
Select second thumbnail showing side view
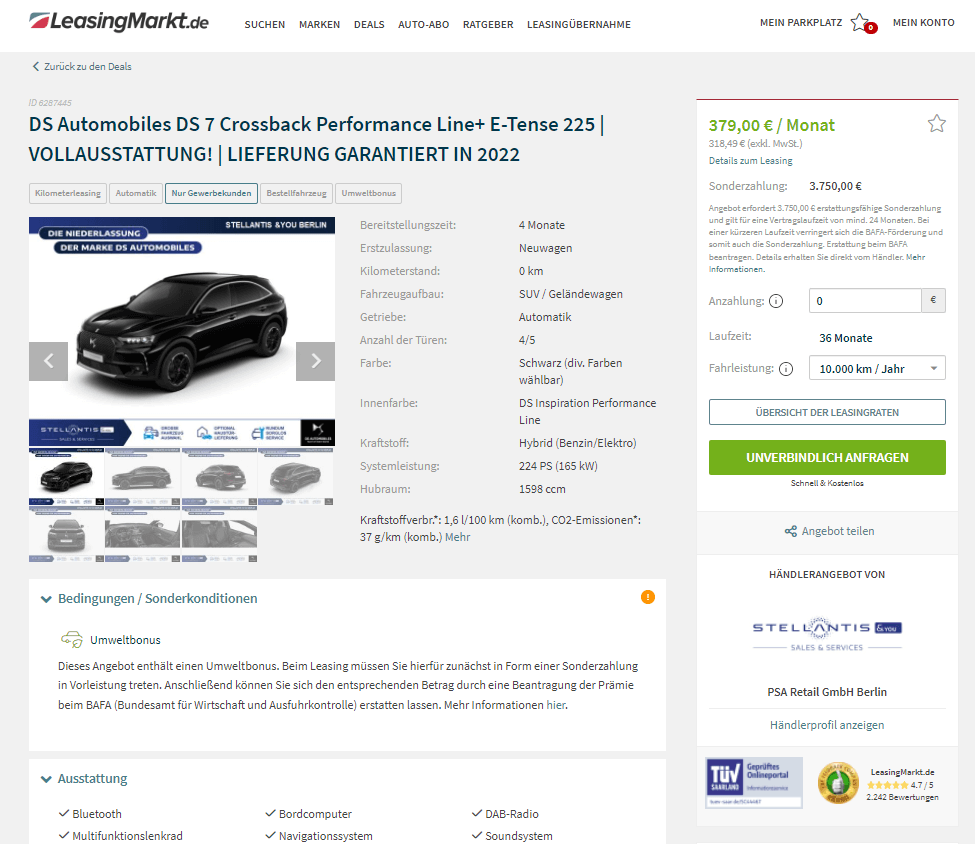click(142, 476)
